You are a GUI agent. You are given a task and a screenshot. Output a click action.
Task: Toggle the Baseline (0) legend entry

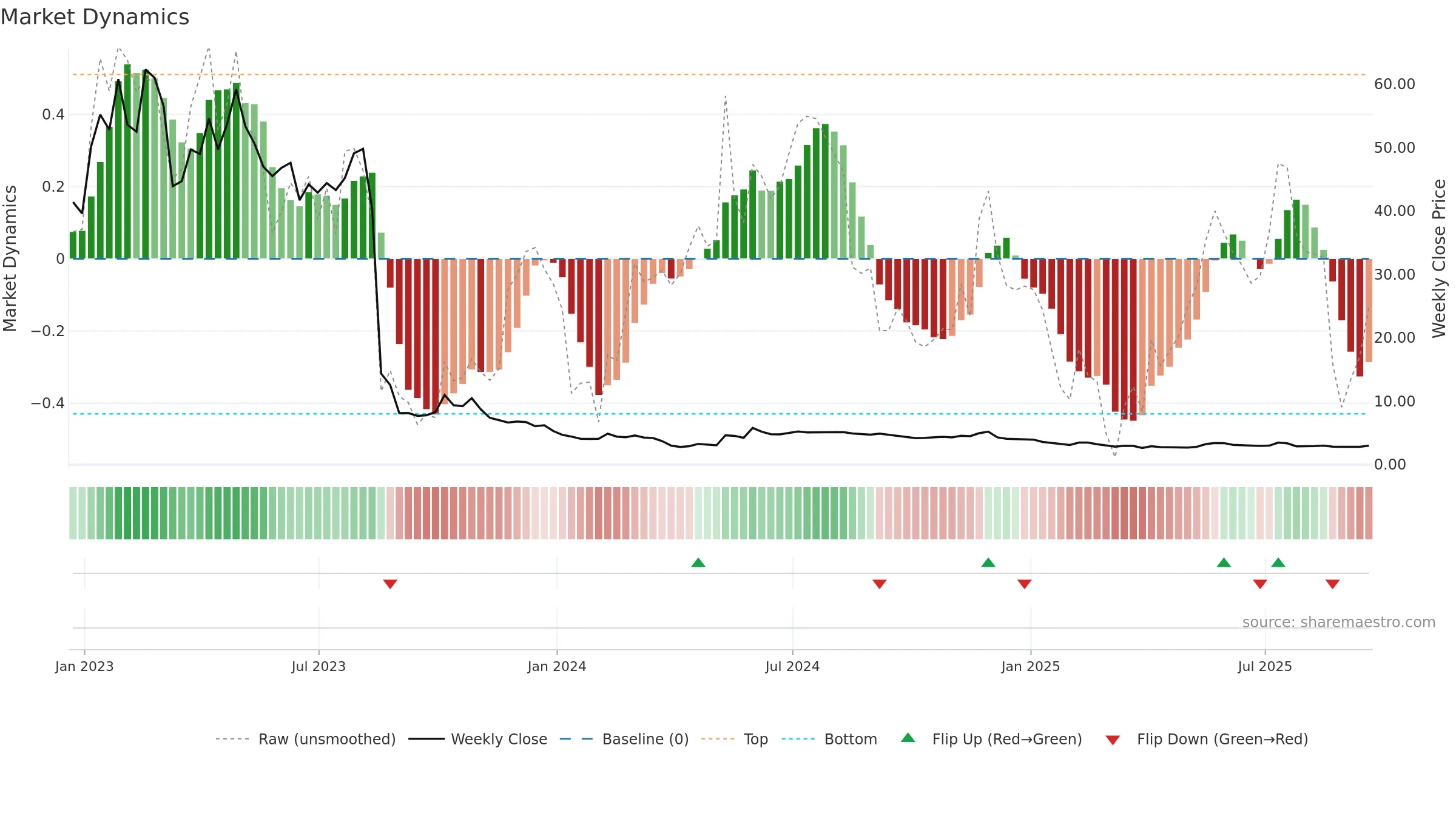pyautogui.click(x=624, y=739)
